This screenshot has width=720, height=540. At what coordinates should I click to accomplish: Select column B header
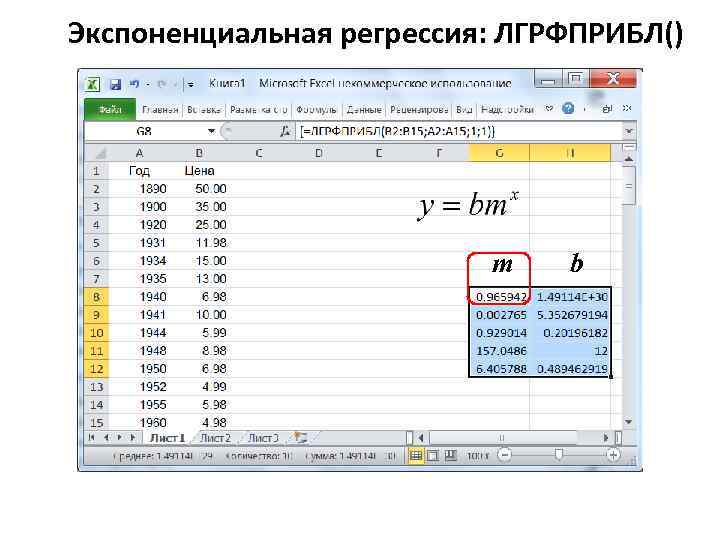click(x=199, y=153)
